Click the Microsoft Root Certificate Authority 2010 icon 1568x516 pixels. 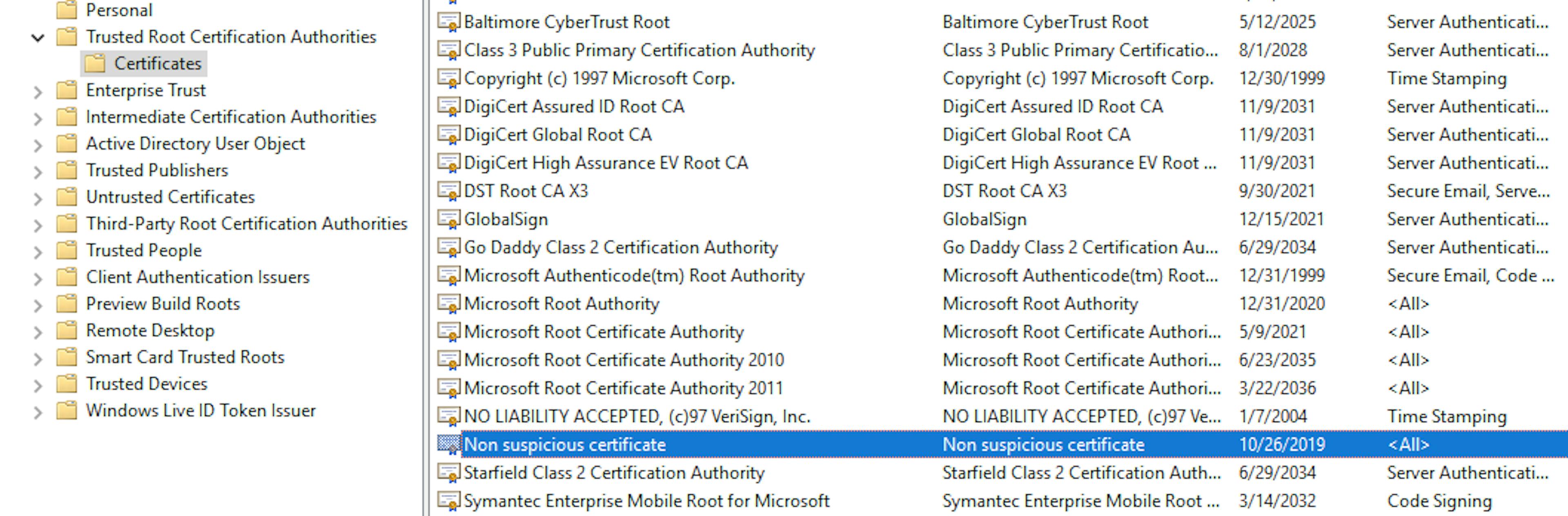pyautogui.click(x=449, y=360)
